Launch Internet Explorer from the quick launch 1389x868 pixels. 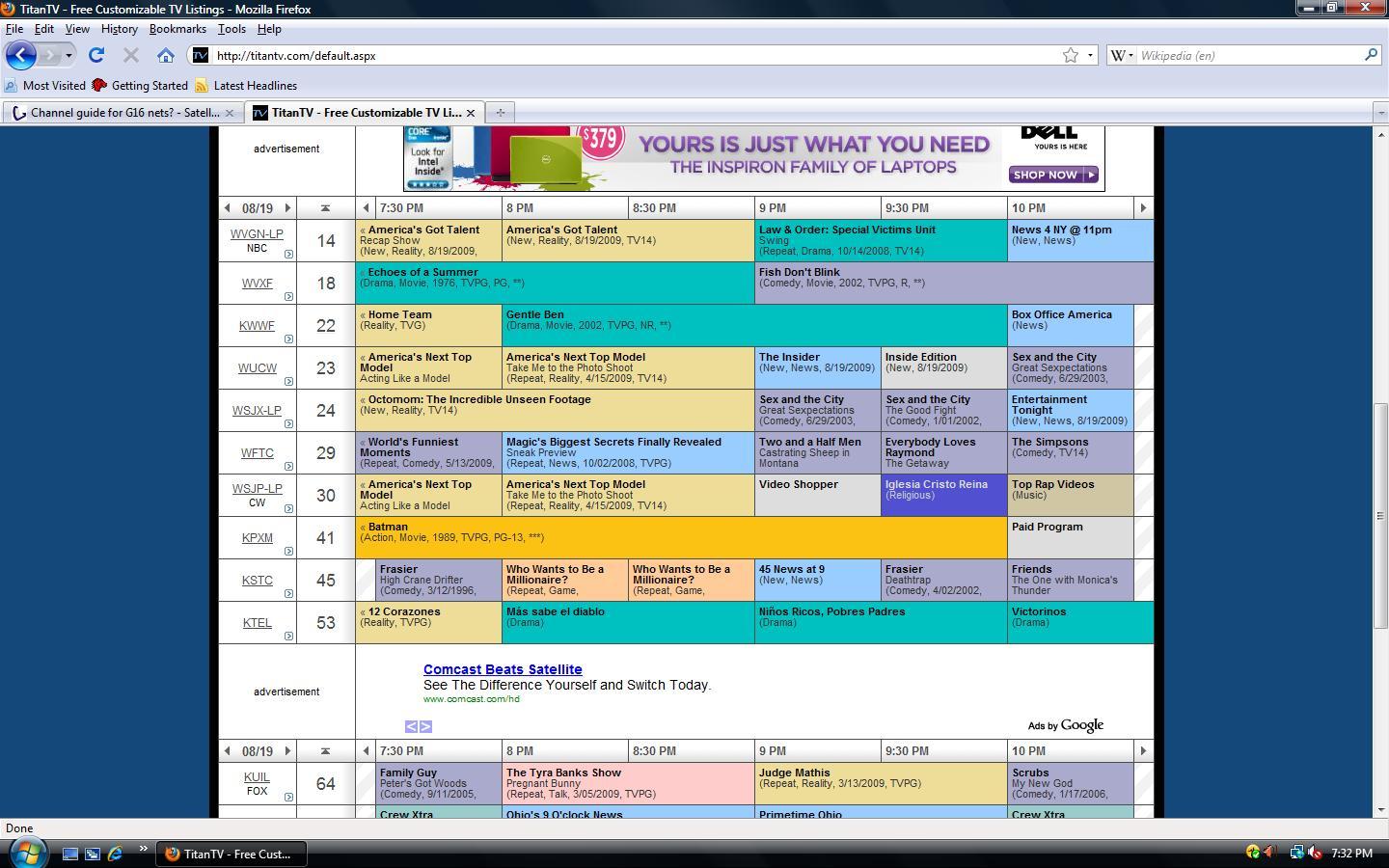pyautogui.click(x=115, y=854)
